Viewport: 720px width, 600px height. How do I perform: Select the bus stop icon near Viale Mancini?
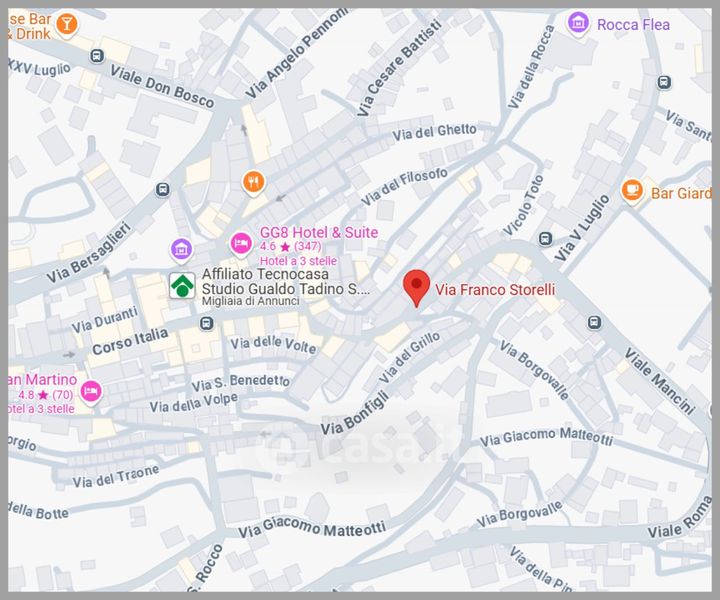[595, 322]
